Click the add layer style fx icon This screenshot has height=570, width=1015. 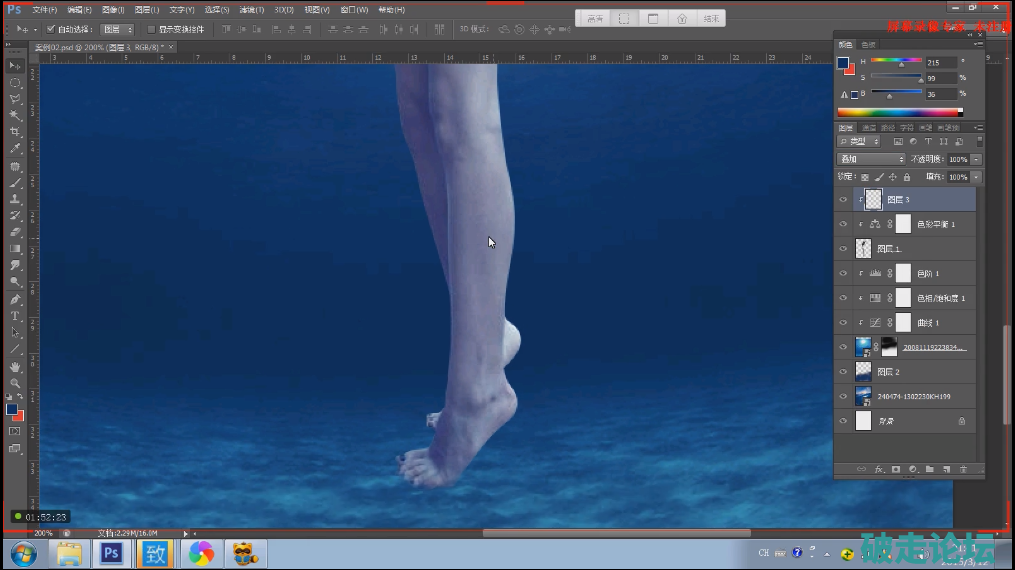(880, 469)
